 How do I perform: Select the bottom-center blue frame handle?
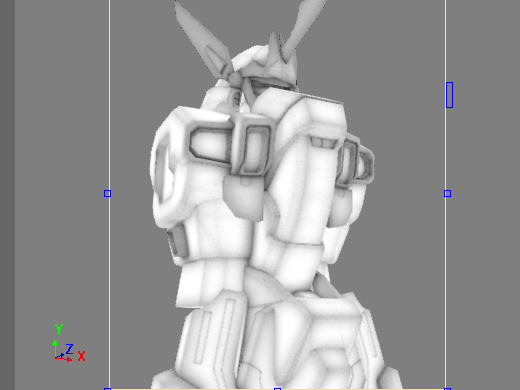tap(277, 389)
